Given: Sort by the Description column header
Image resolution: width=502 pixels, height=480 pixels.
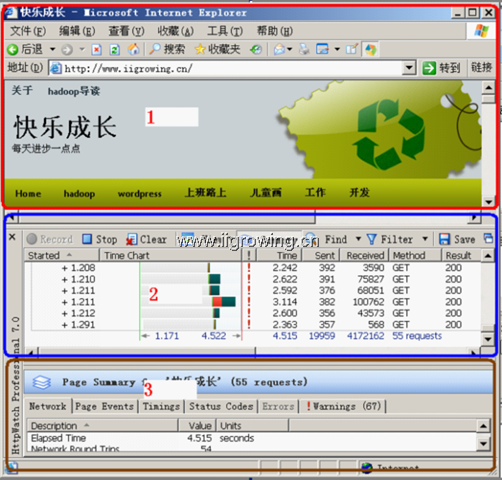Looking at the screenshot, I should pyautogui.click(x=102, y=426).
